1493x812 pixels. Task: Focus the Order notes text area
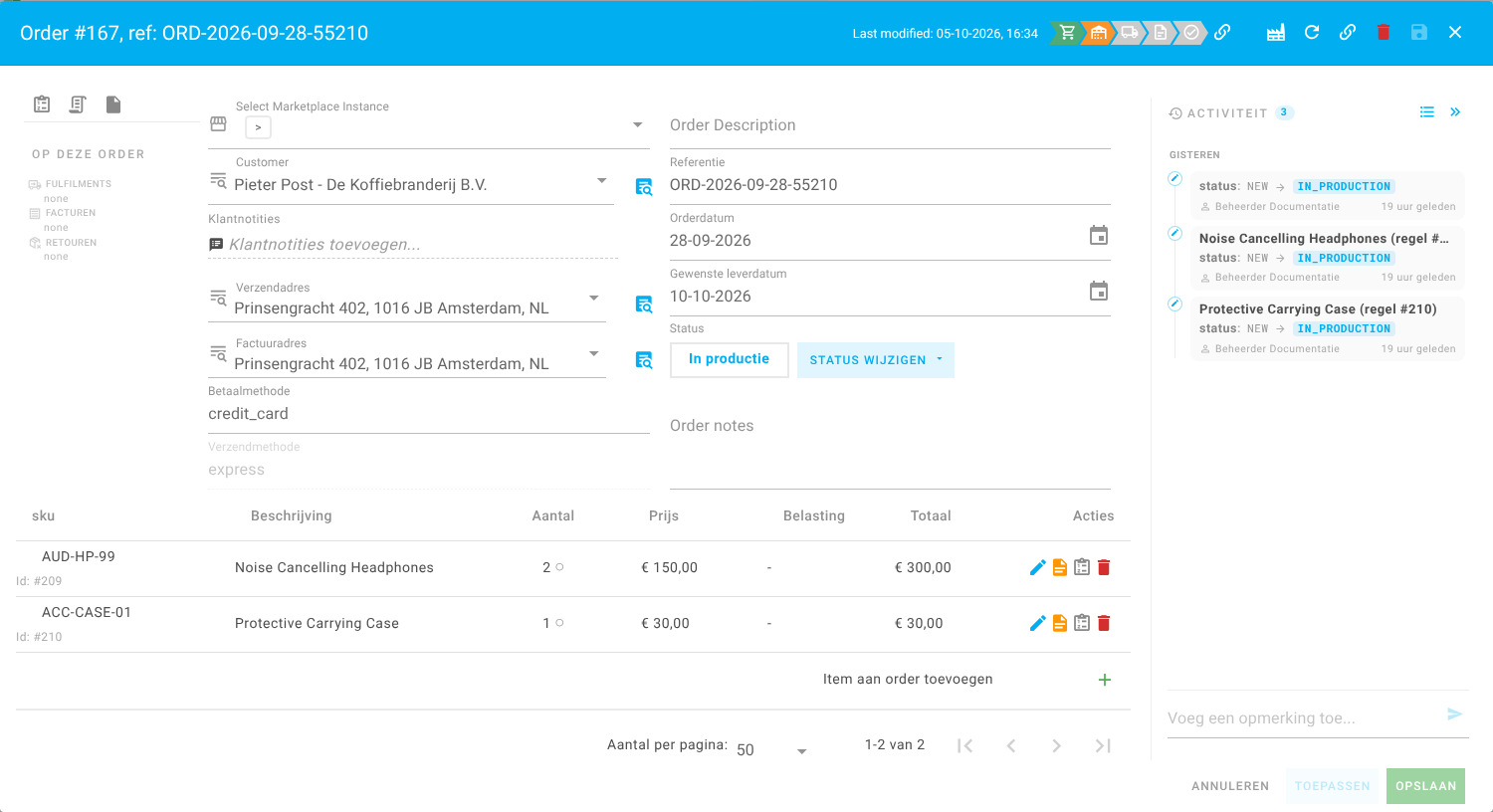890,448
